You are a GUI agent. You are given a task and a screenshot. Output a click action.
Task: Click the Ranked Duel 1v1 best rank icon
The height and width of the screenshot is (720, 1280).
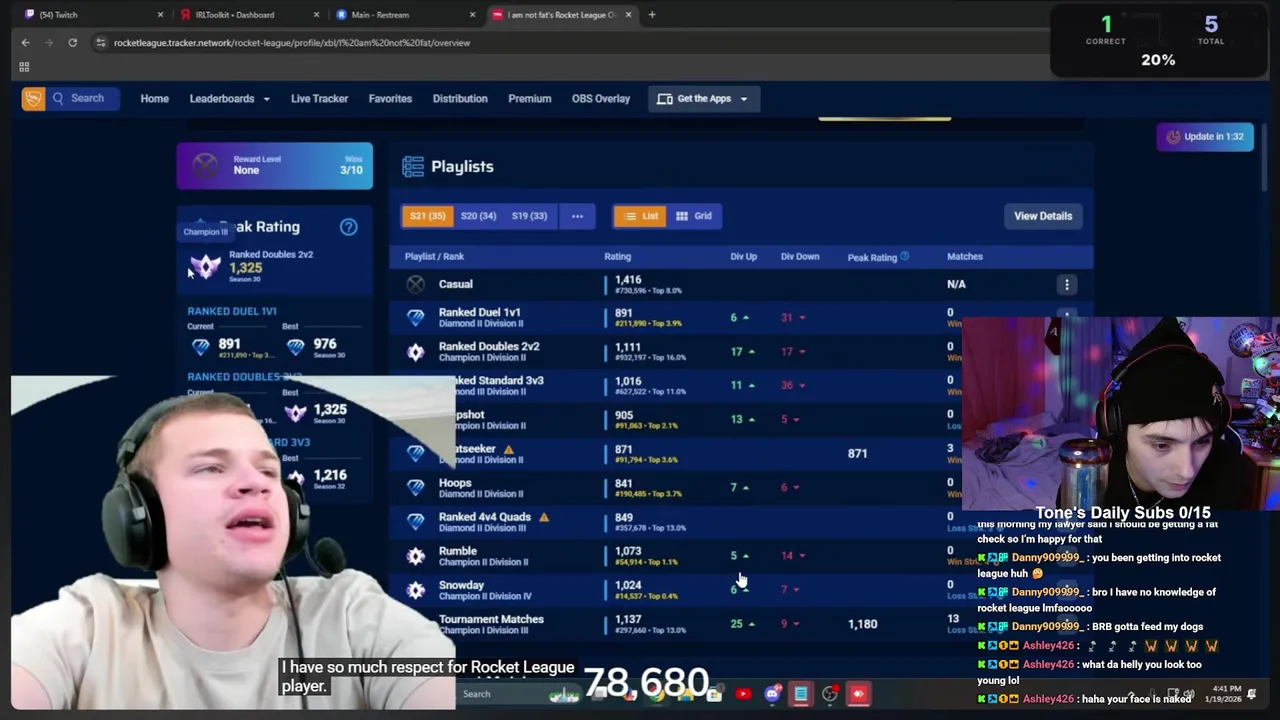[295, 346]
